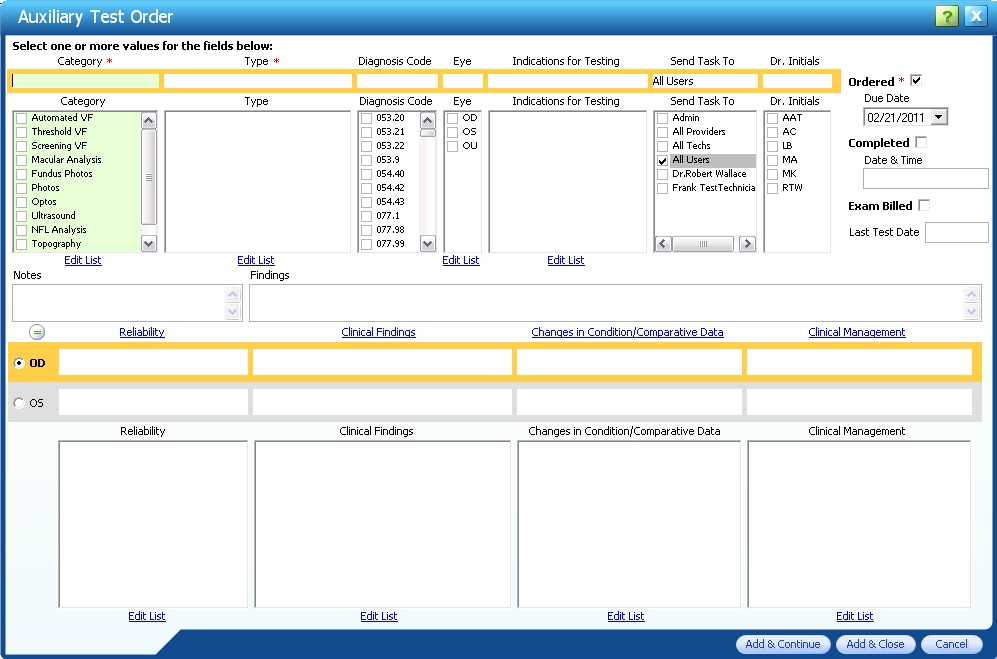The image size is (997, 659).
Task: Click Edit List under Indications for Testing
Action: click(x=566, y=260)
